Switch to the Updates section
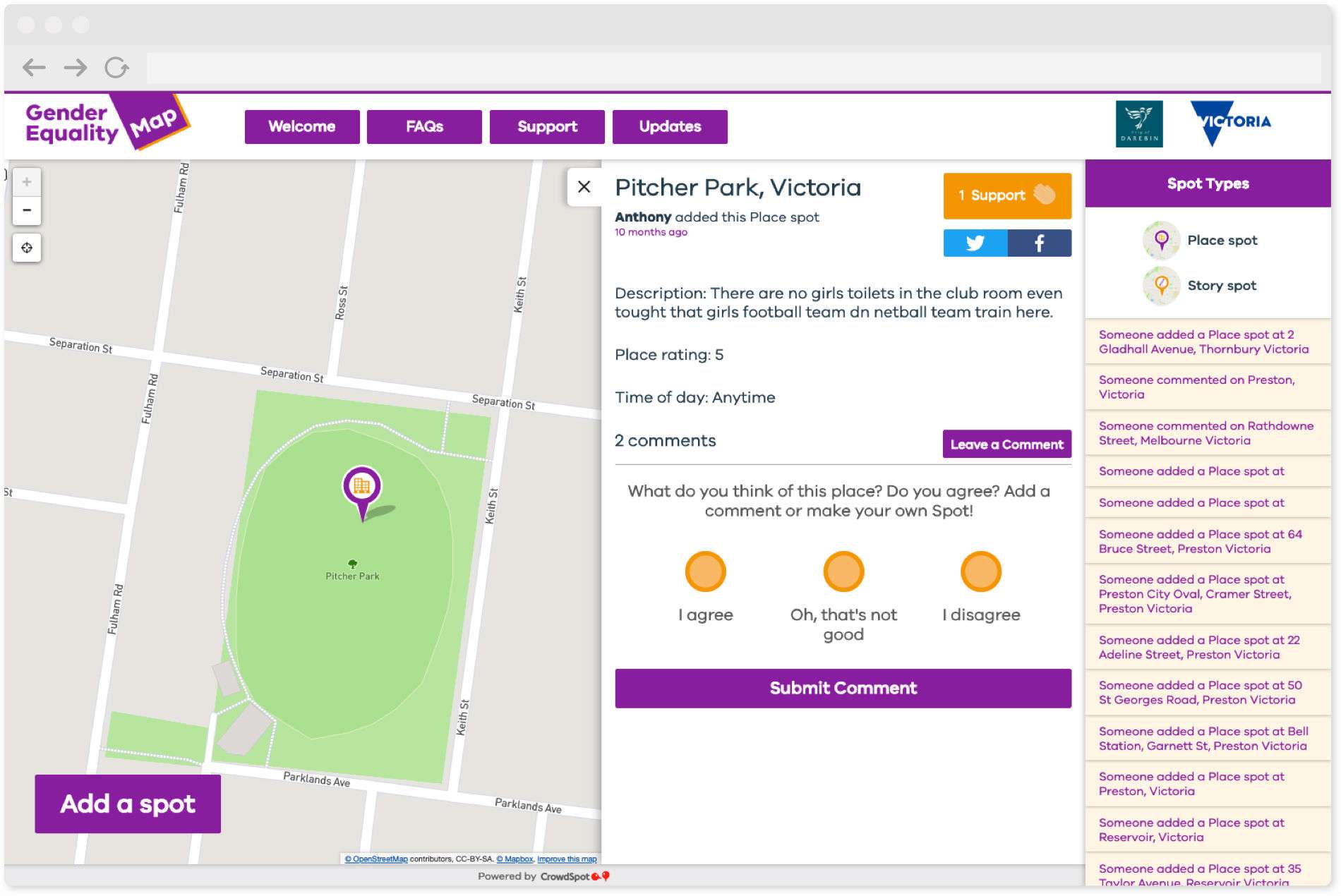The width and height of the screenshot is (1341, 896). (669, 126)
